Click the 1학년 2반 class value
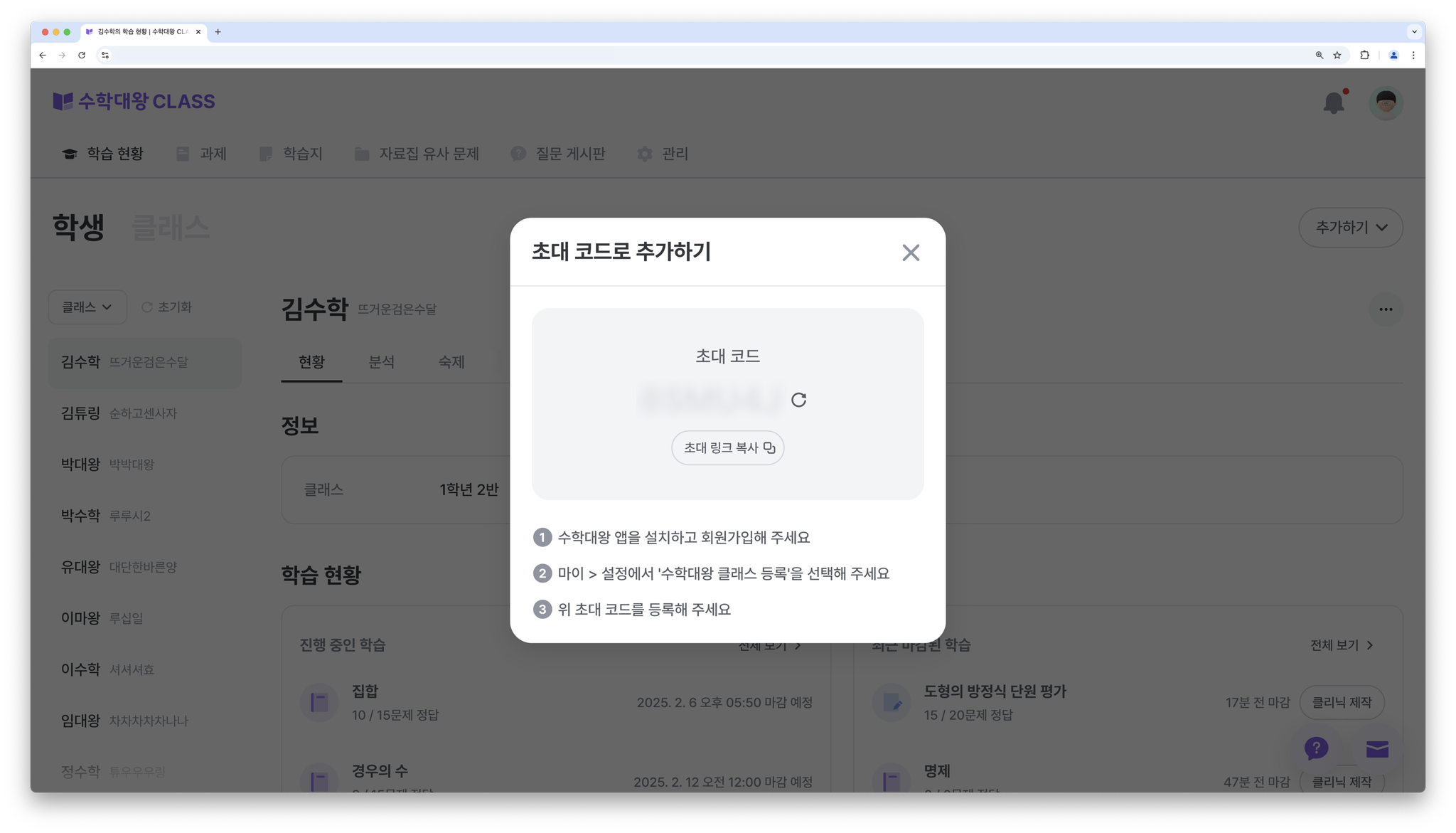Image resolution: width=1456 pixels, height=833 pixels. click(469, 489)
